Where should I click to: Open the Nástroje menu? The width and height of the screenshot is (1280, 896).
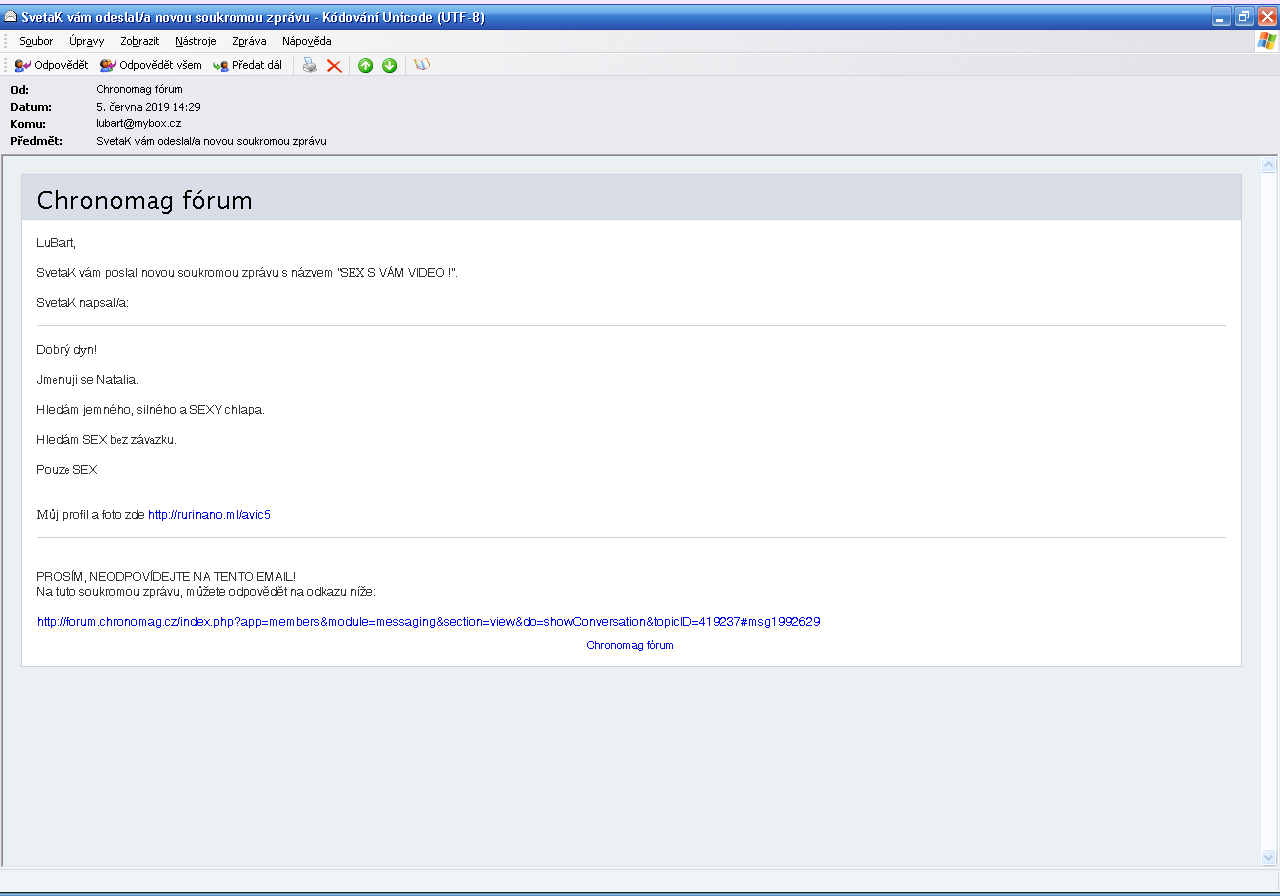195,41
